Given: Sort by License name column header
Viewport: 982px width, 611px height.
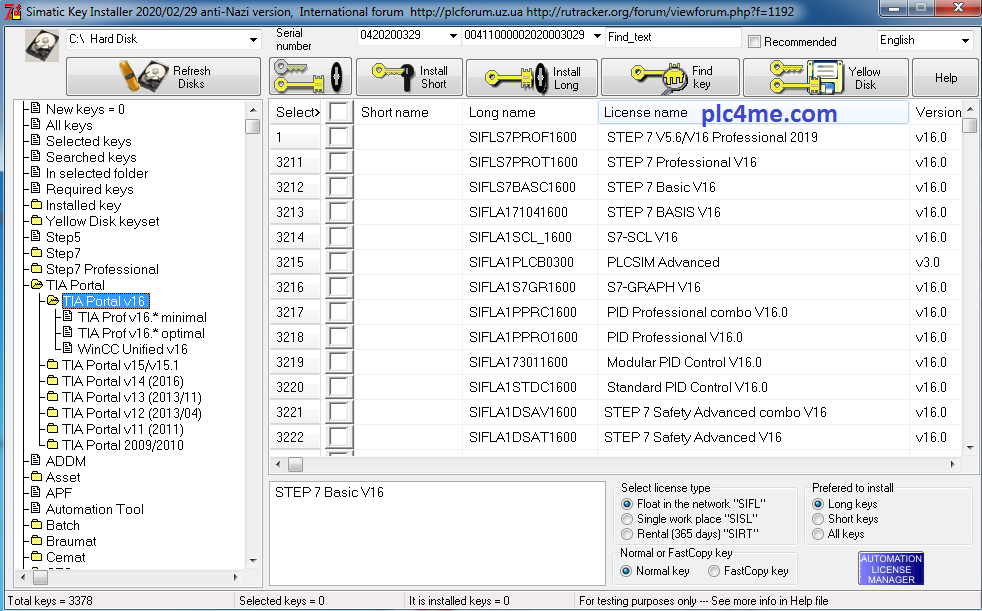Looking at the screenshot, I should 646,112.
